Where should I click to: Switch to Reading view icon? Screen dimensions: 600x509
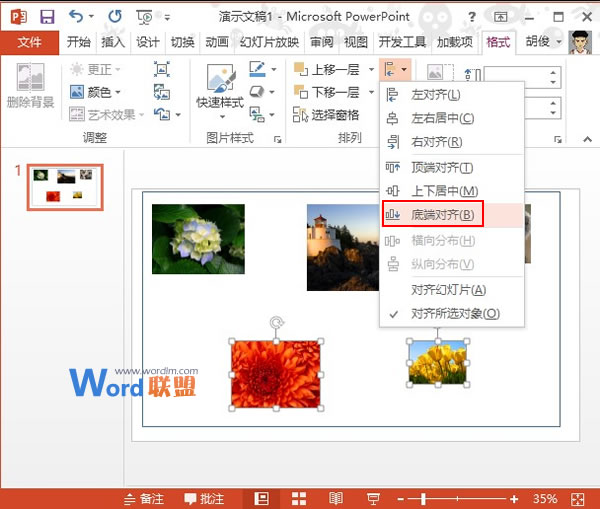(336, 499)
